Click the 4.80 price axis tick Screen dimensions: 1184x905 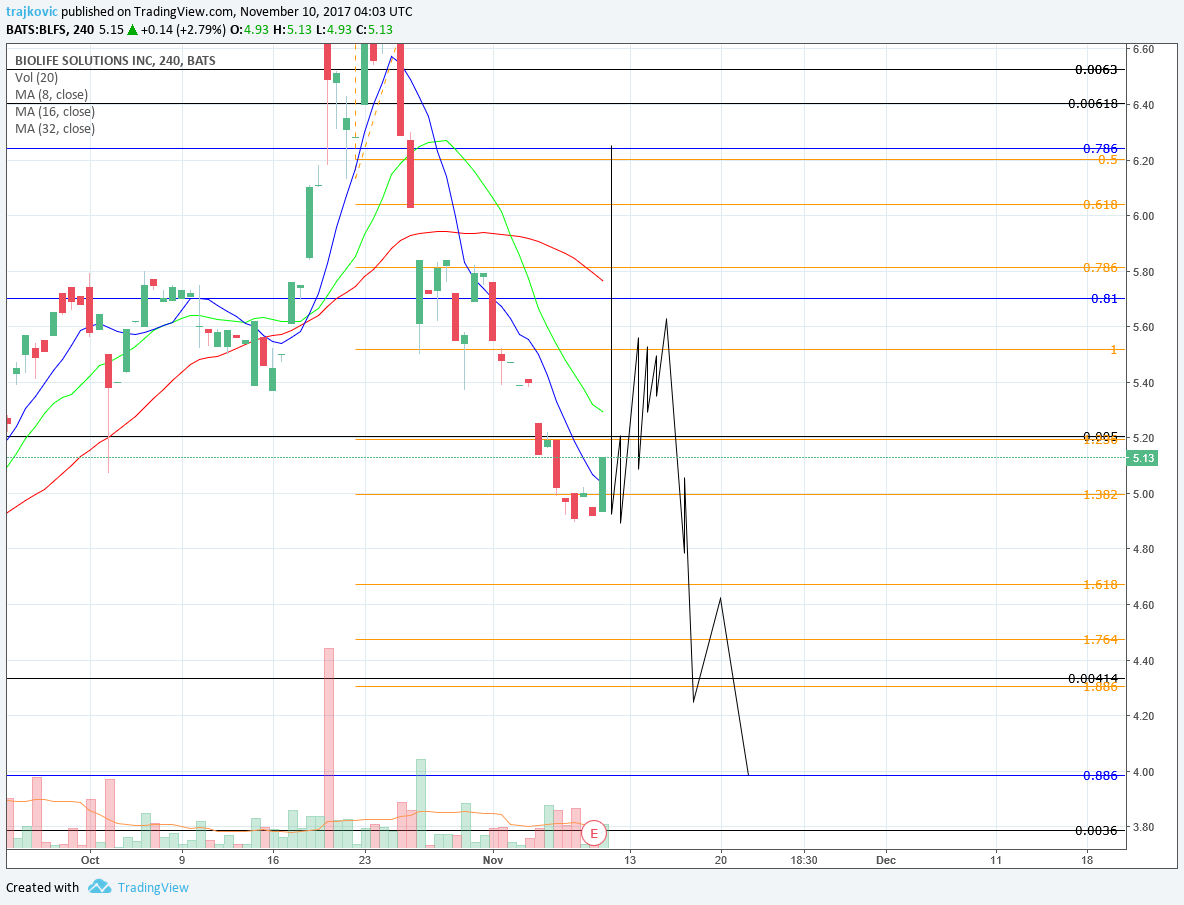tap(1143, 549)
